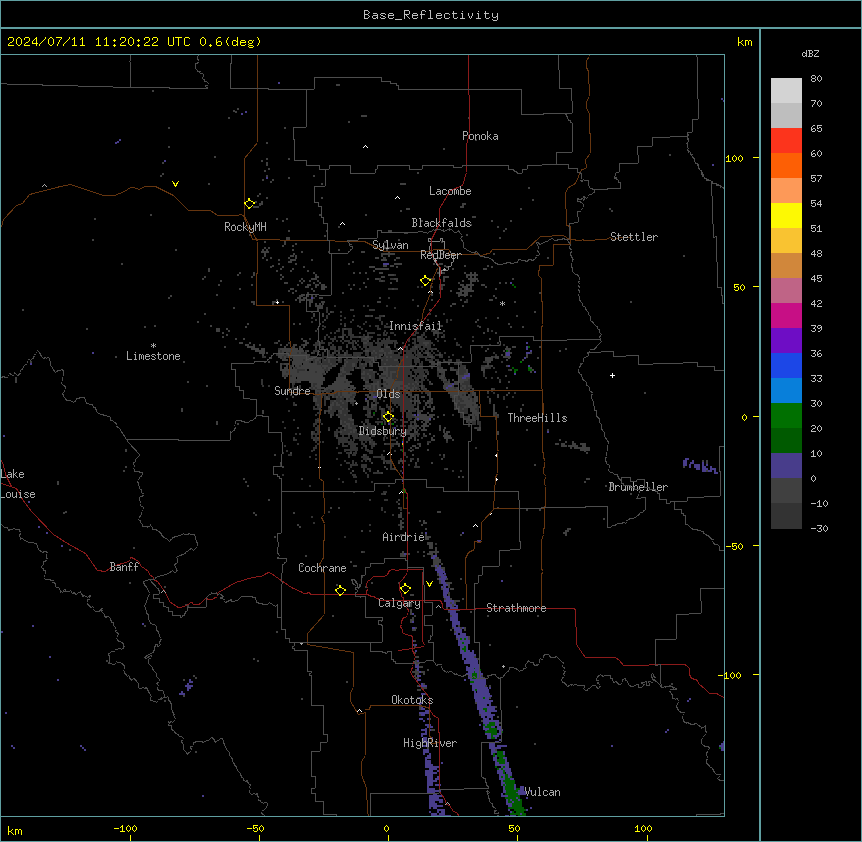Screen dimensions: 862x842
Task: Click the Innisfail label
Action: pyautogui.click(x=415, y=326)
